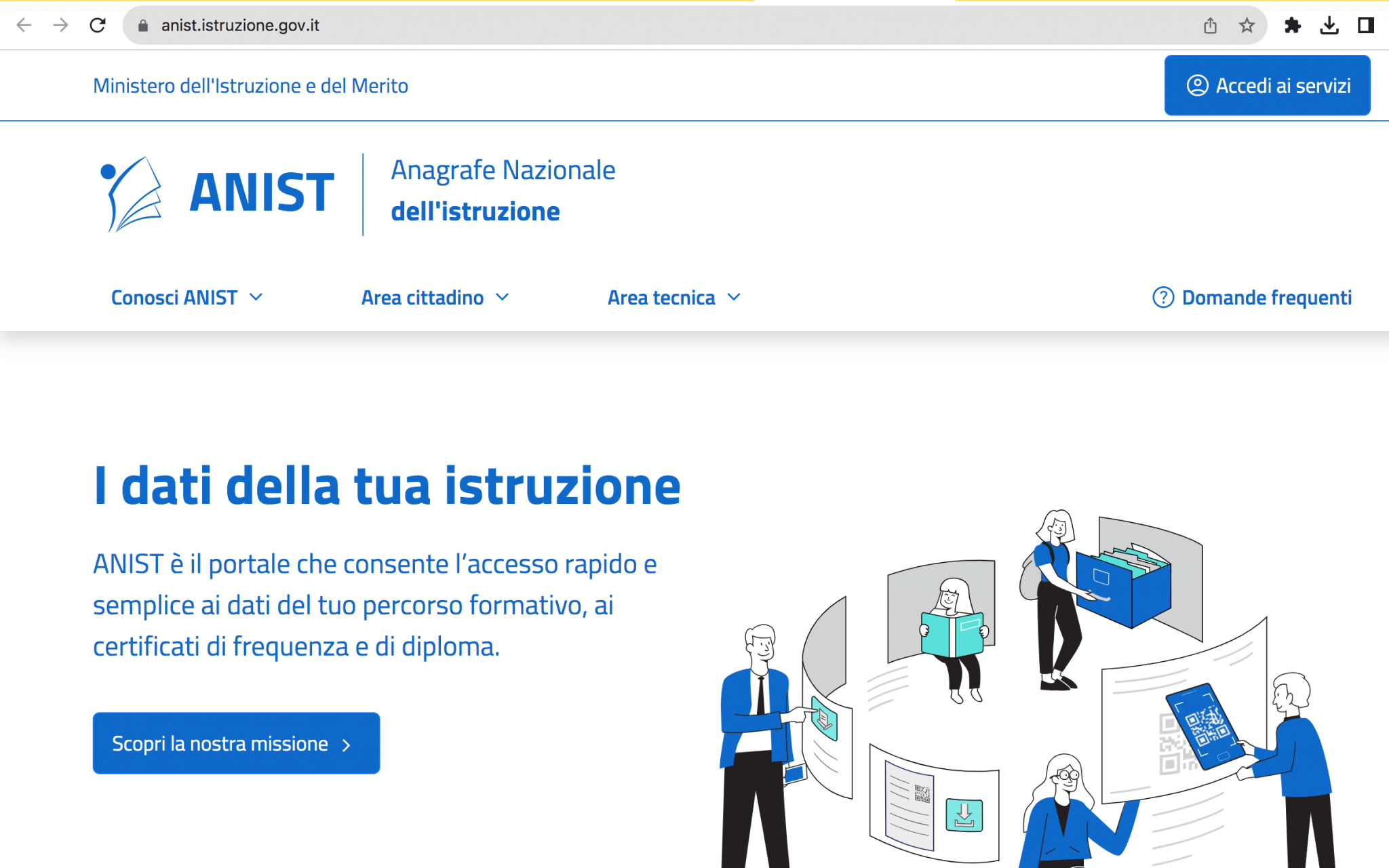Click the question mark icon by Domande frequenti
Screen dimensions: 1389x868
pos(1163,298)
